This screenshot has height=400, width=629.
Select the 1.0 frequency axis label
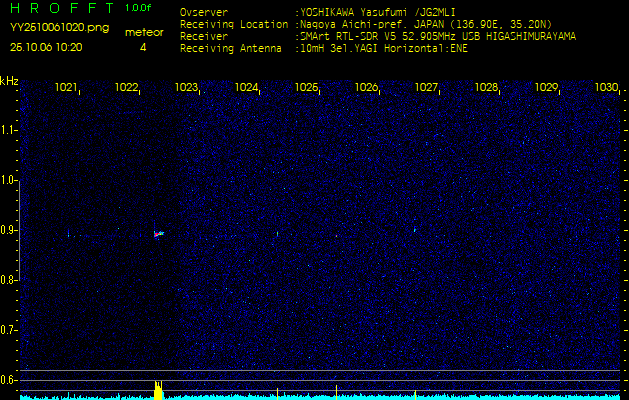(9, 180)
